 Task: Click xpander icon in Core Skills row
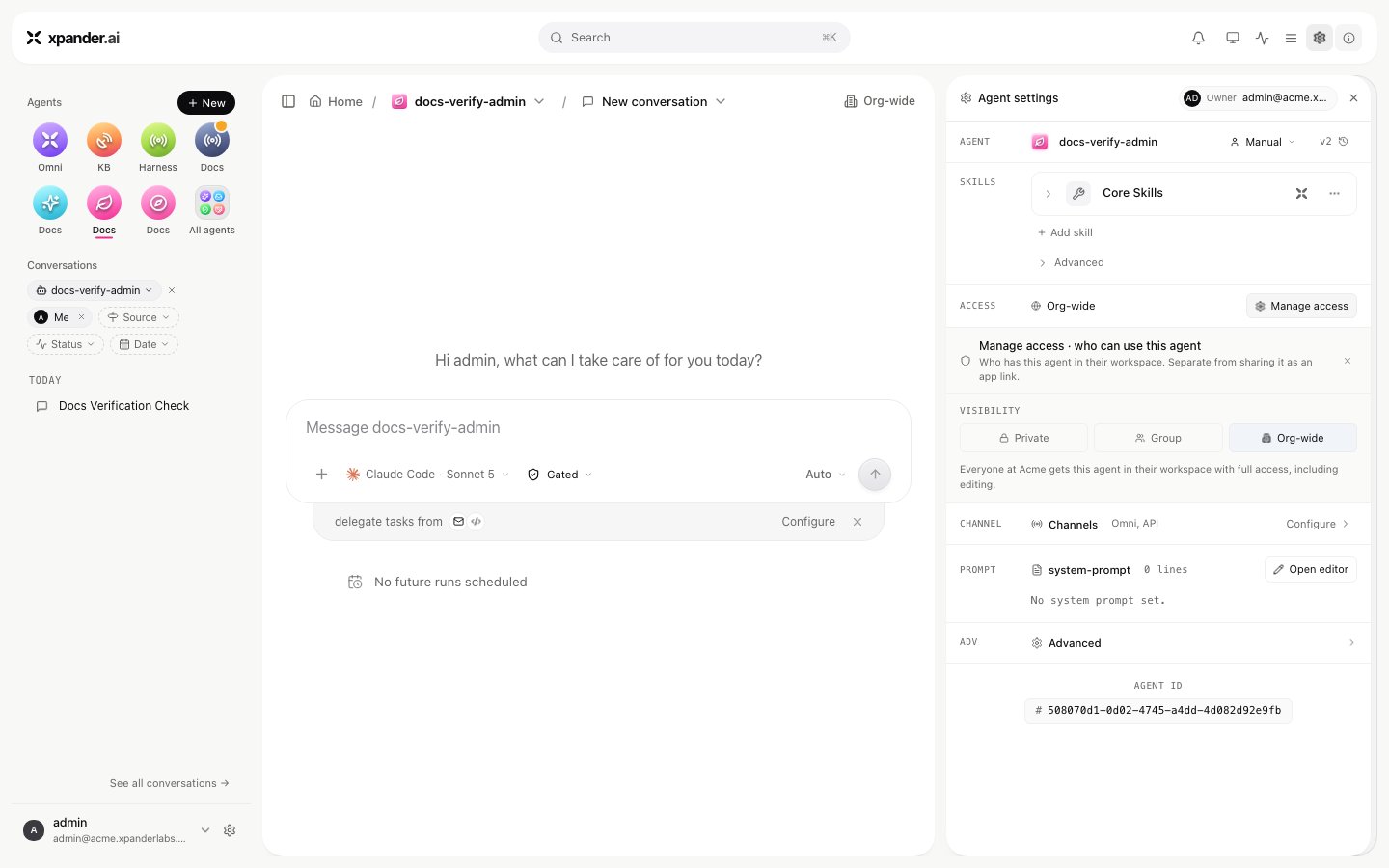coord(1301,194)
